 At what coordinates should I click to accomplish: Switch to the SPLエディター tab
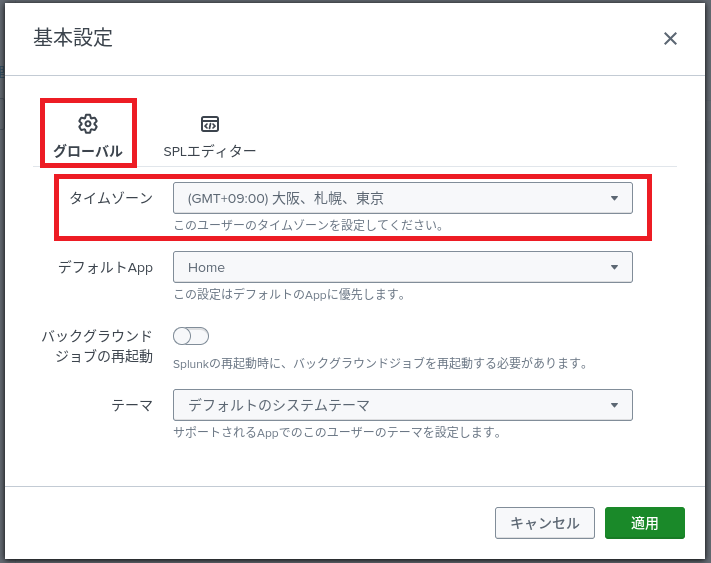210,152
